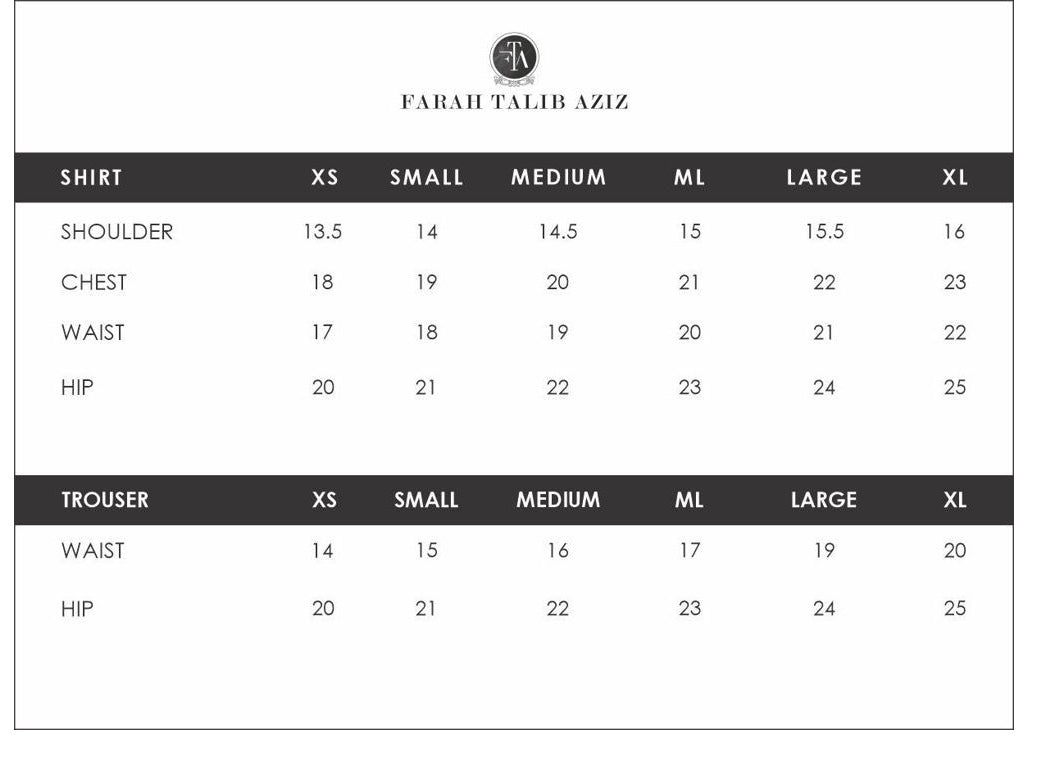Select the TROUSER table header label
Viewport: 1044px width, 758px height.
coord(104,500)
